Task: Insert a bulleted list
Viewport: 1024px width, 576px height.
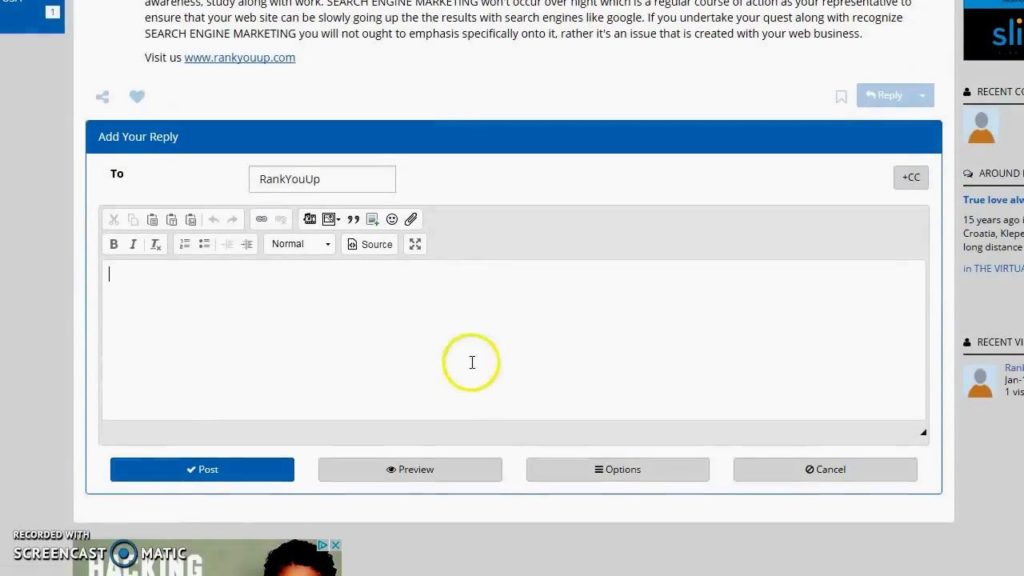Action: tap(204, 244)
